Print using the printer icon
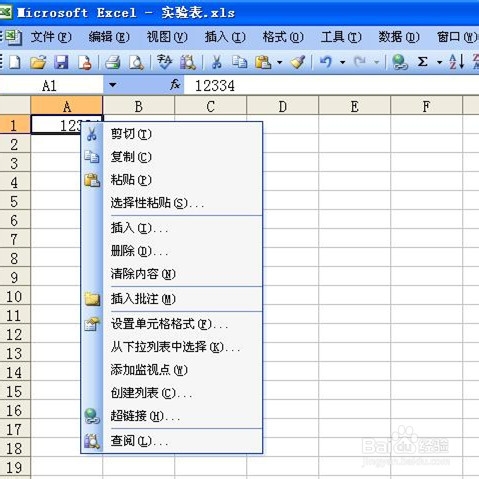Screen dimensions: 479x479 click(x=113, y=62)
